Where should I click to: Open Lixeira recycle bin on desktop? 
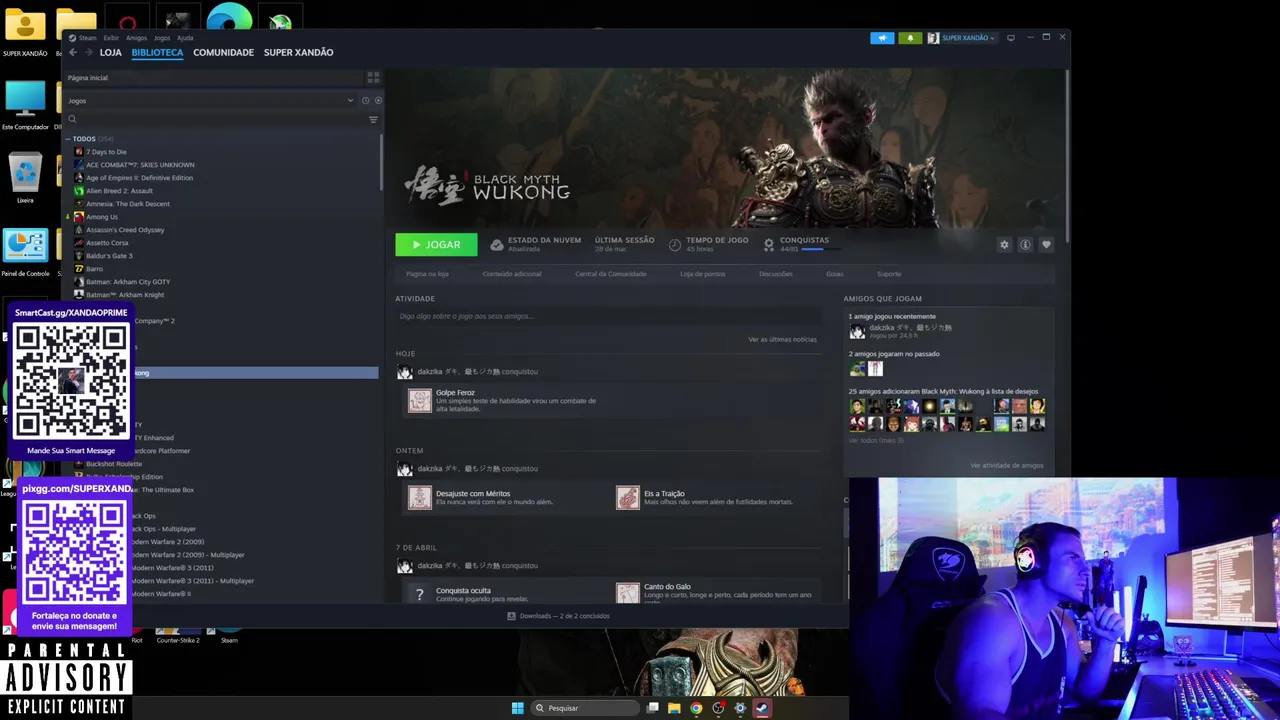click(25, 178)
